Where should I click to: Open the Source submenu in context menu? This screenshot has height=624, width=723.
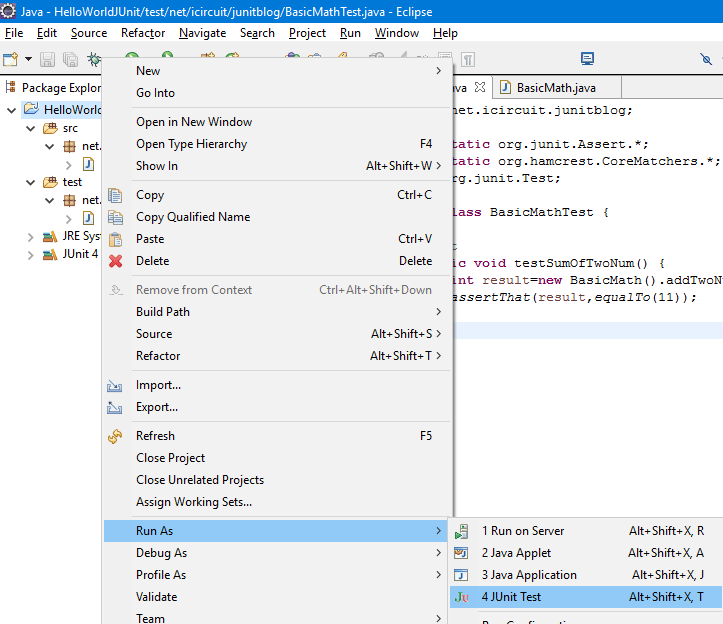[x=276, y=334]
